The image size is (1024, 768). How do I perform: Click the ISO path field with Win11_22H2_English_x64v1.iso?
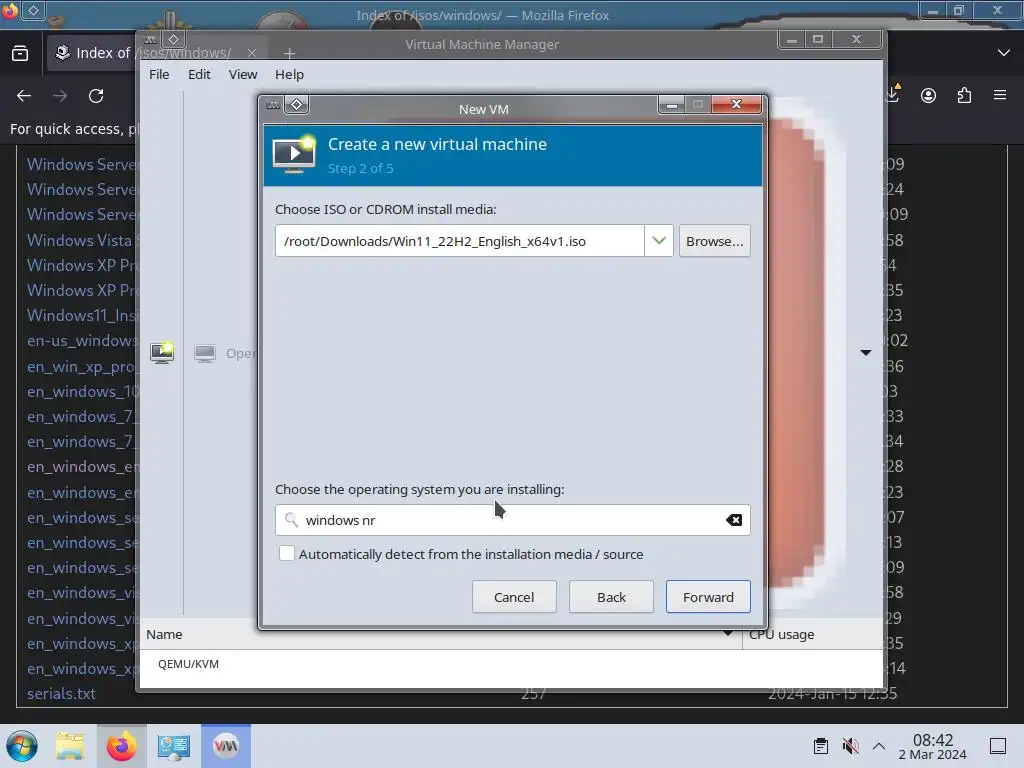point(459,241)
